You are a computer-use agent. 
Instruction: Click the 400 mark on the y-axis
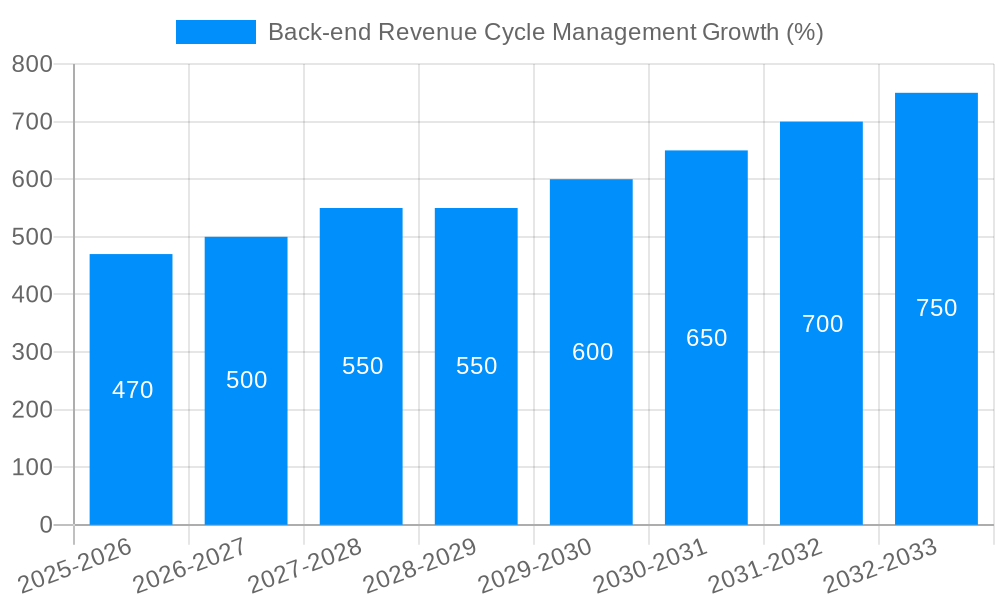(x=32, y=294)
